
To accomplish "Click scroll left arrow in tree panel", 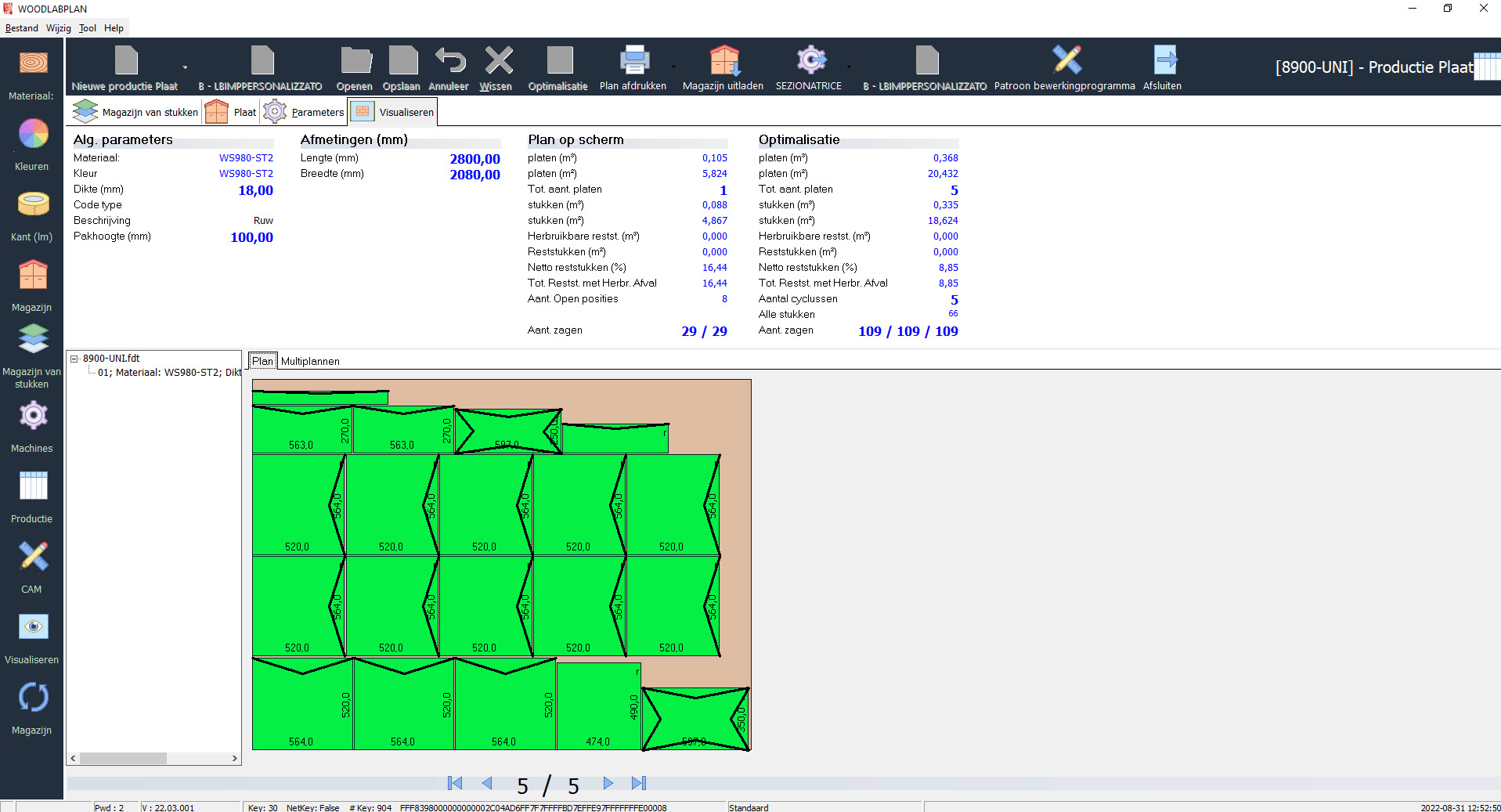I will tap(74, 759).
